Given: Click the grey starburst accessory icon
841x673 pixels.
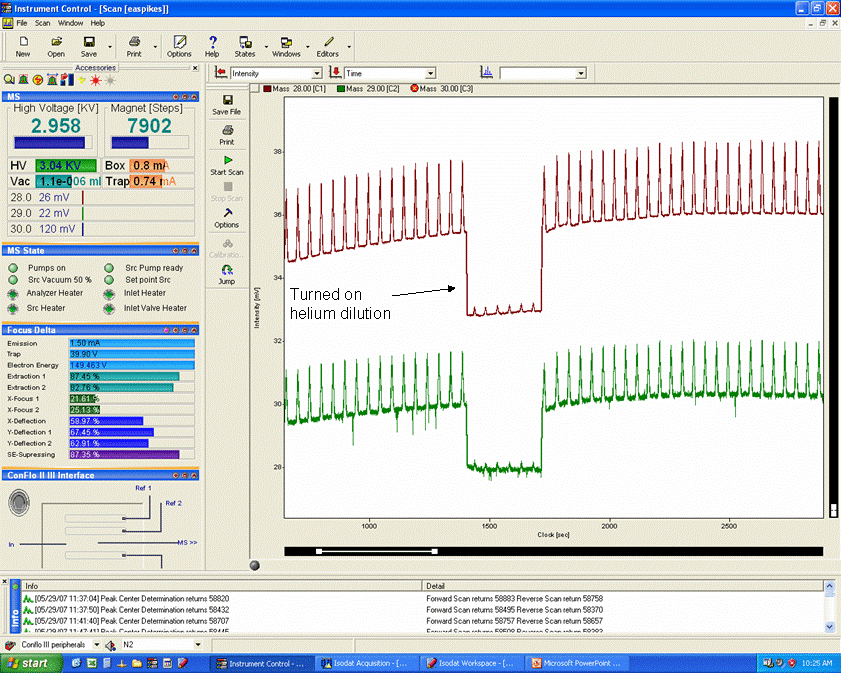Looking at the screenshot, I should pyautogui.click(x=110, y=80).
